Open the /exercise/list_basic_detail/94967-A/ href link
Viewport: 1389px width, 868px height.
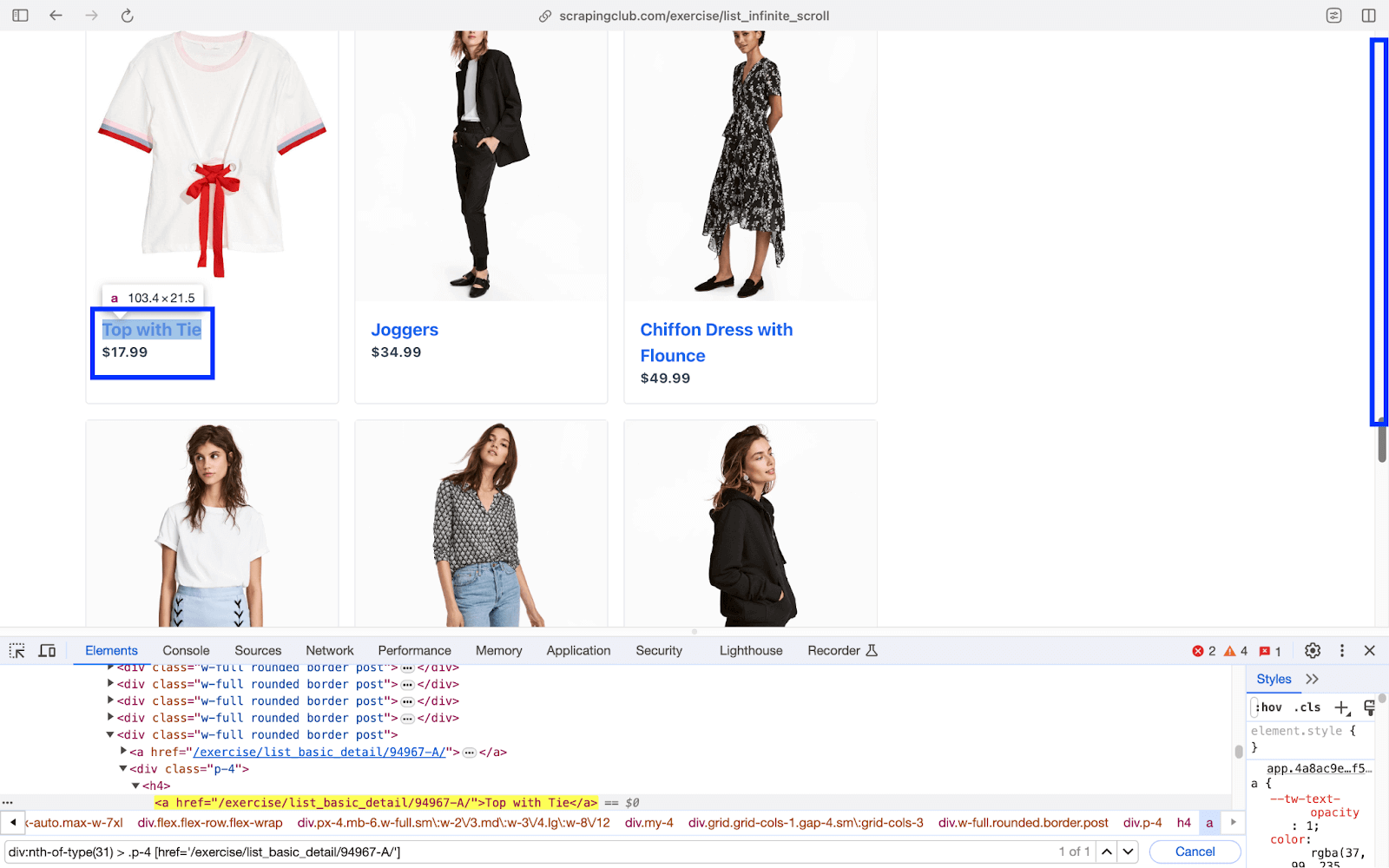(x=319, y=752)
